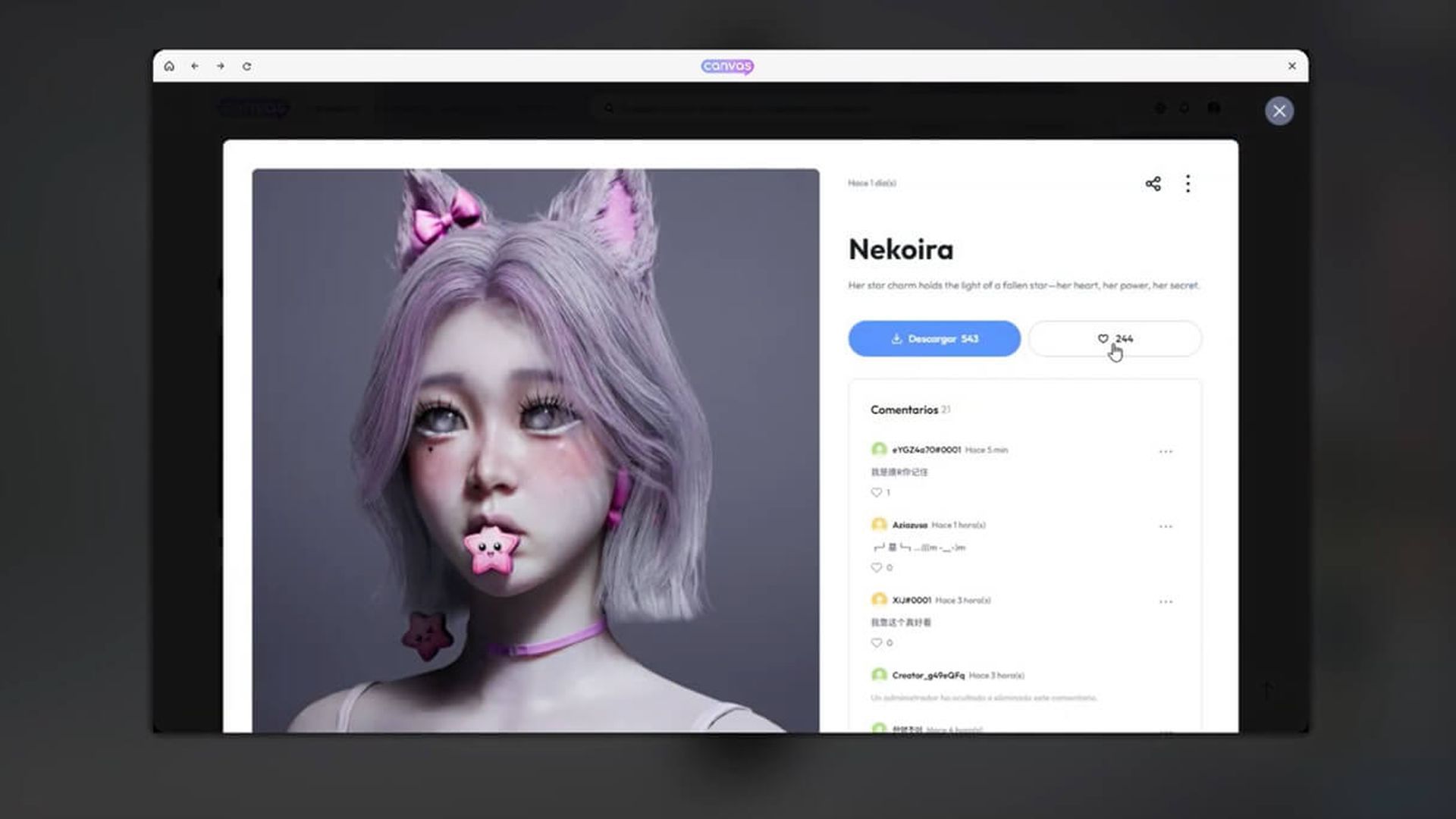Open options for Aziazusa's comment
This screenshot has height=819, width=1456.
1165,526
